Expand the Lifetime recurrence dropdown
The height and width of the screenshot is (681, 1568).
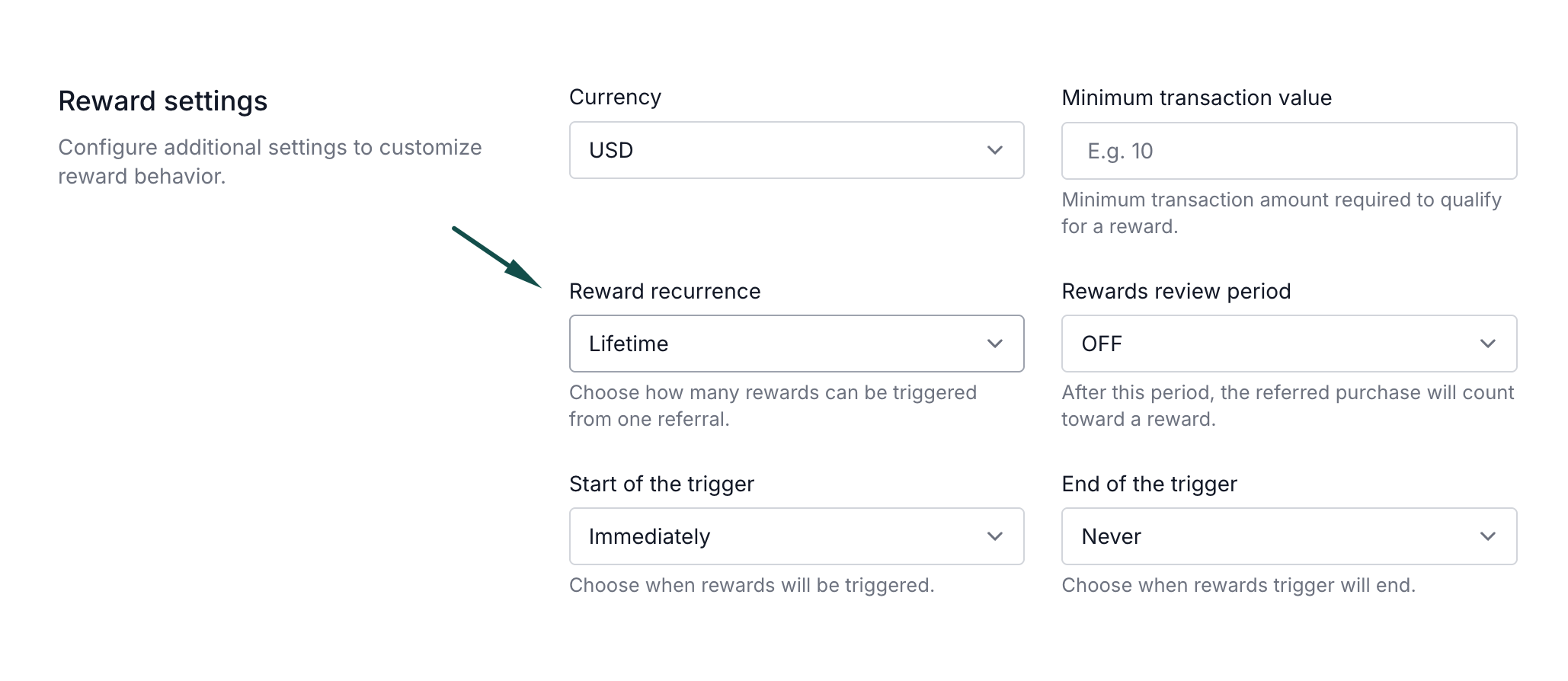(795, 344)
